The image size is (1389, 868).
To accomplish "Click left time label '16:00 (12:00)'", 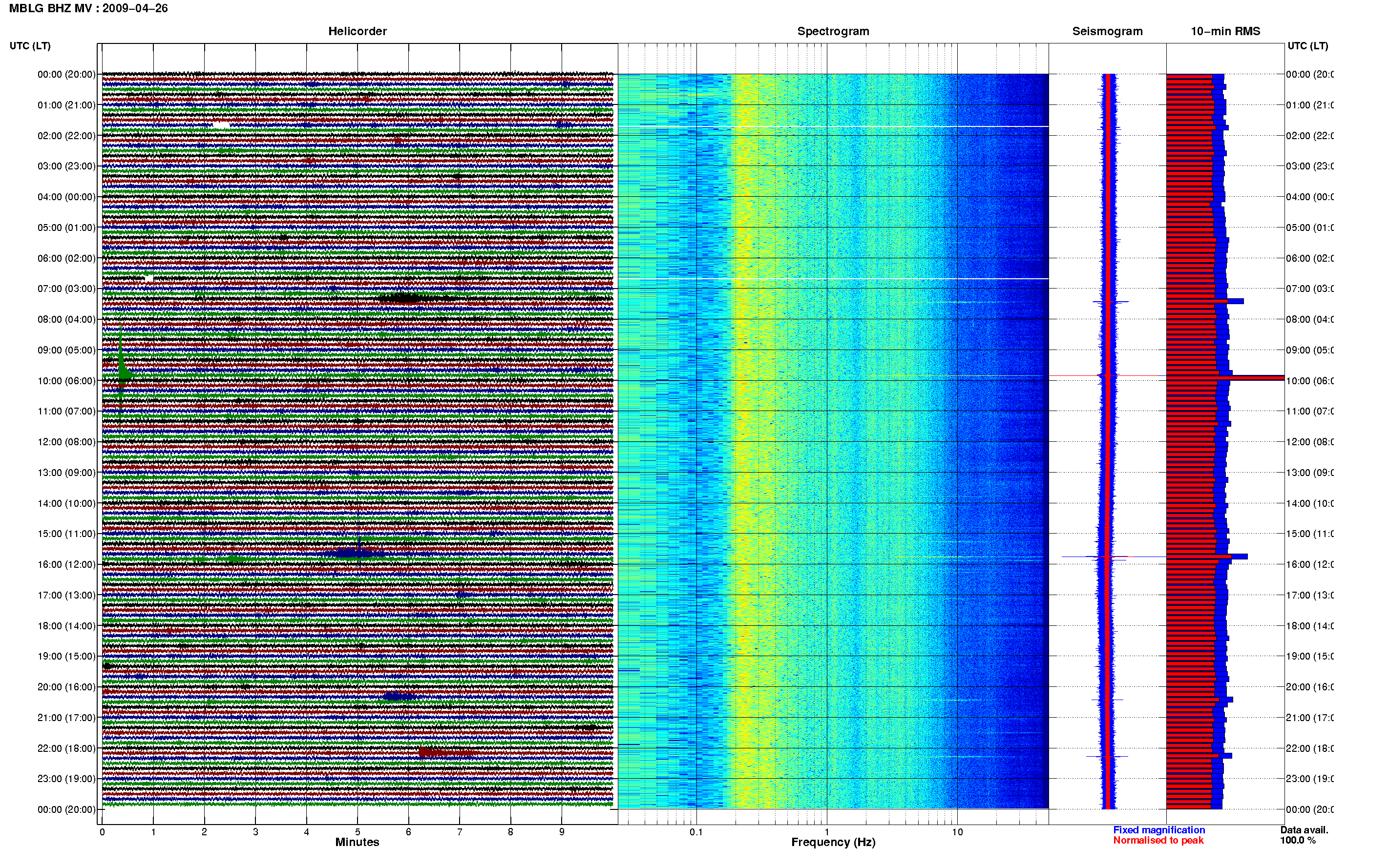I will tap(66, 565).
